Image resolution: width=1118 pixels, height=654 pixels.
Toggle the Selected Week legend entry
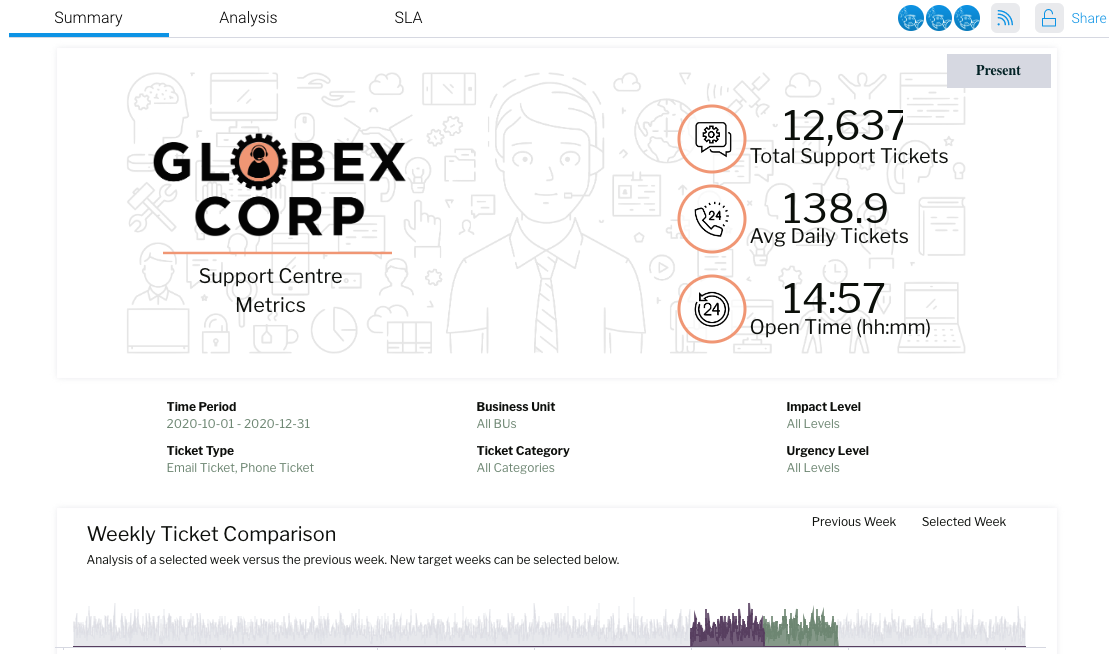(x=963, y=522)
